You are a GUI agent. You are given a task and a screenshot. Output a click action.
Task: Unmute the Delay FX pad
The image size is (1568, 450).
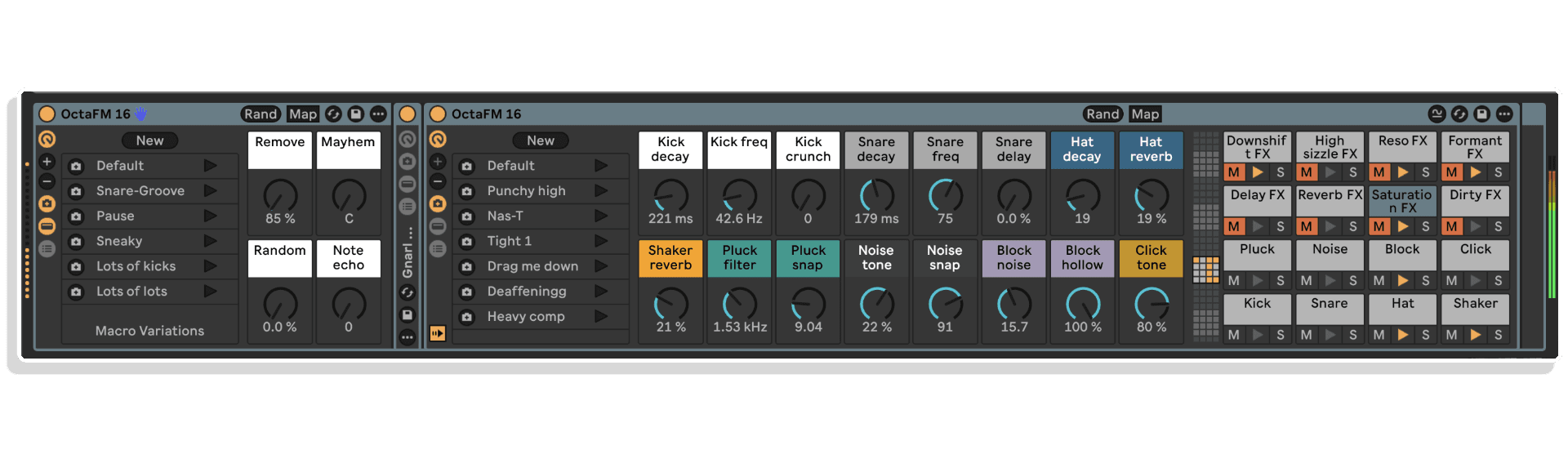[x=1234, y=226]
